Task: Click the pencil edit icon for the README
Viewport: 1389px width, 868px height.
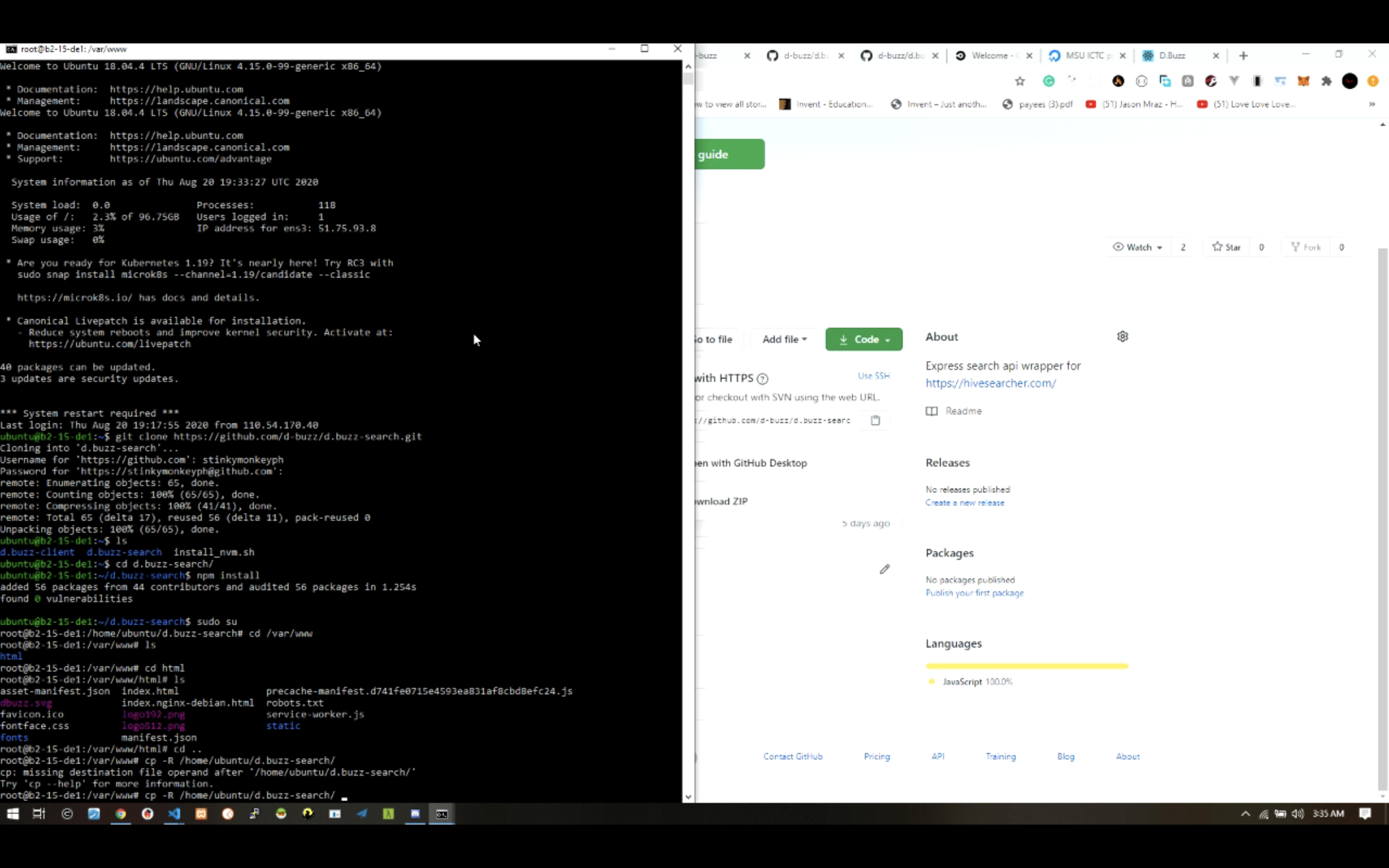Action: point(885,569)
